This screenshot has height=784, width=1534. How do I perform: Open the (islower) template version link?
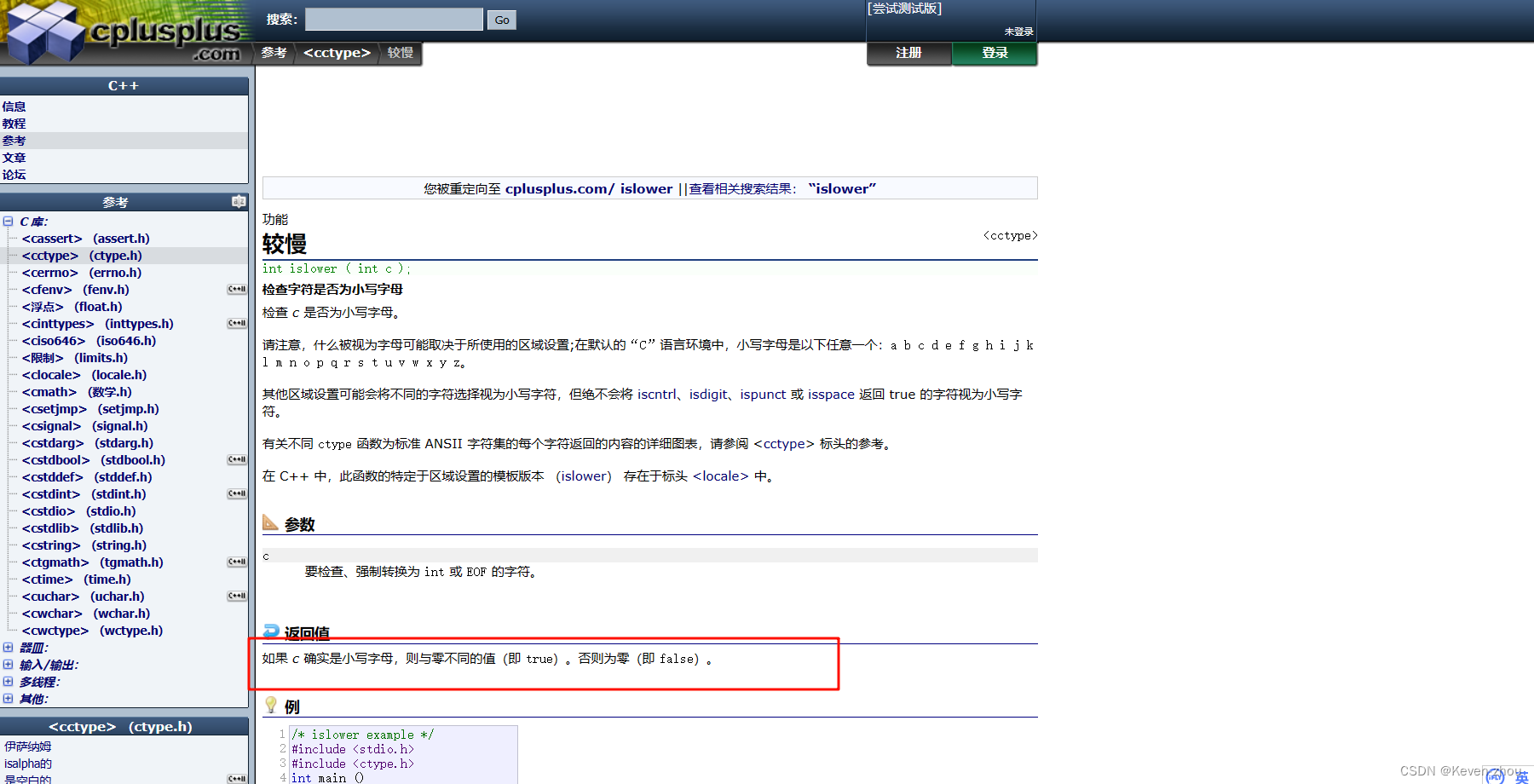(x=584, y=476)
